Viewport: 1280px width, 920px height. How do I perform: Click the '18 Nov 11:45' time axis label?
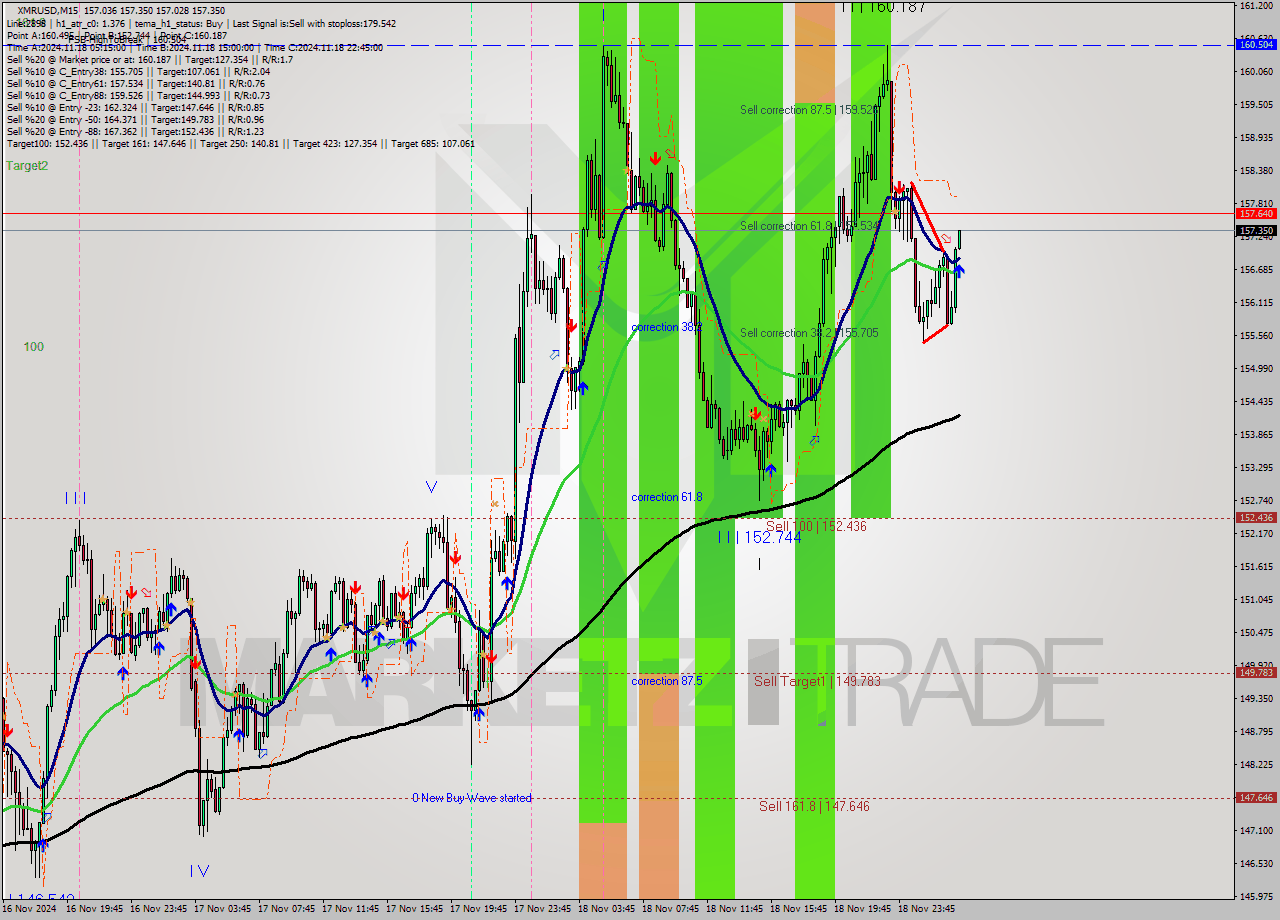[735, 910]
